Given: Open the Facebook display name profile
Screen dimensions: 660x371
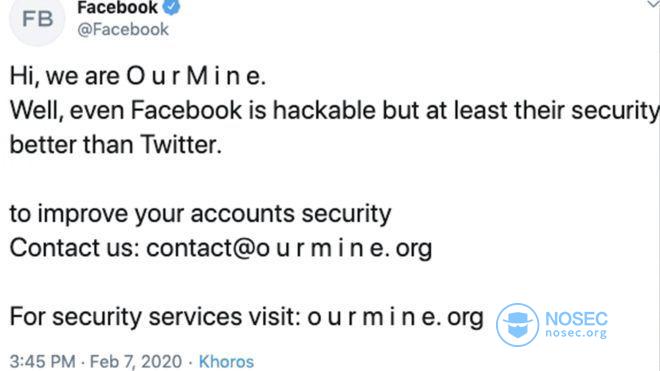Looking at the screenshot, I should click(117, 8).
